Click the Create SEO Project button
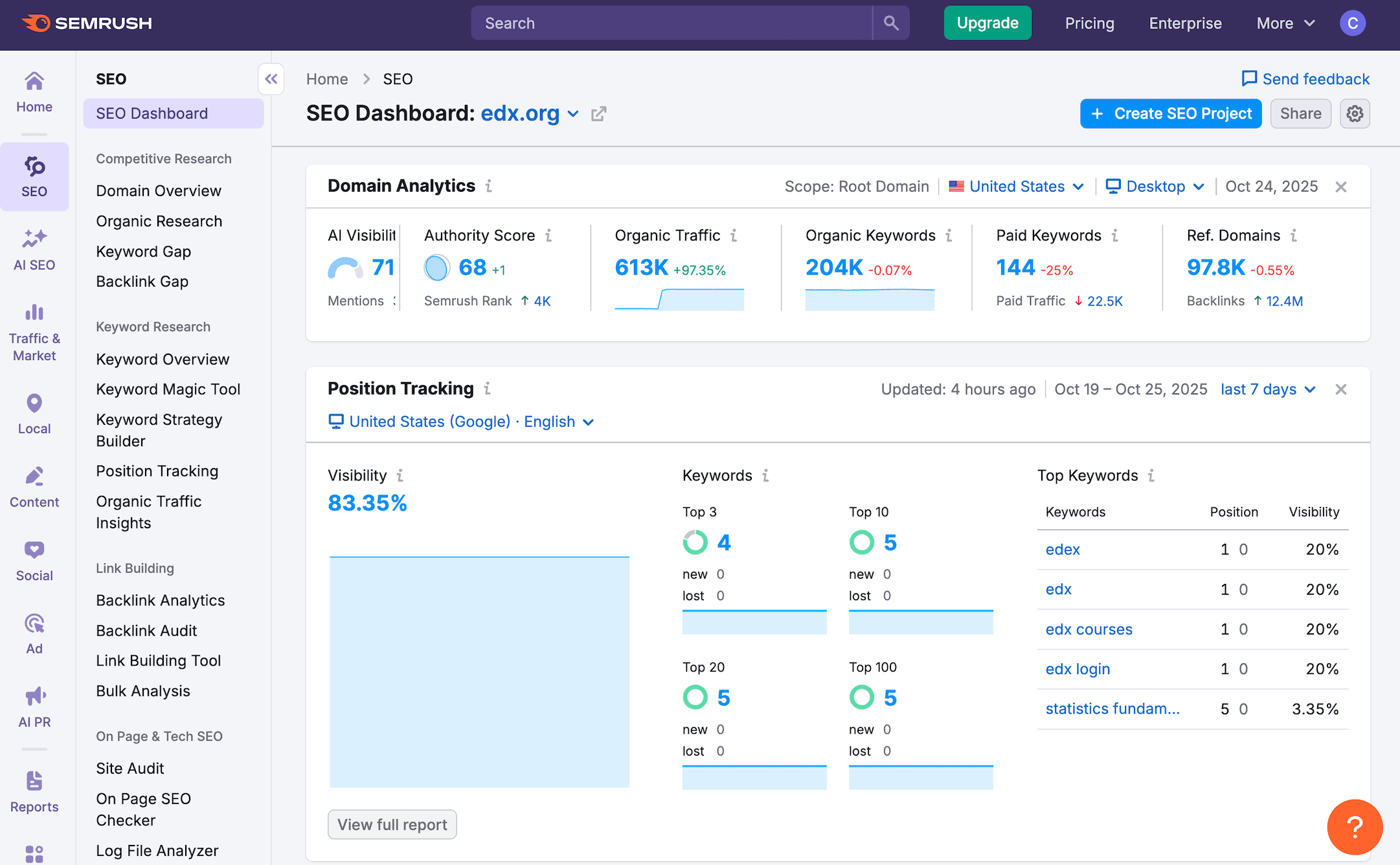 [1170, 113]
